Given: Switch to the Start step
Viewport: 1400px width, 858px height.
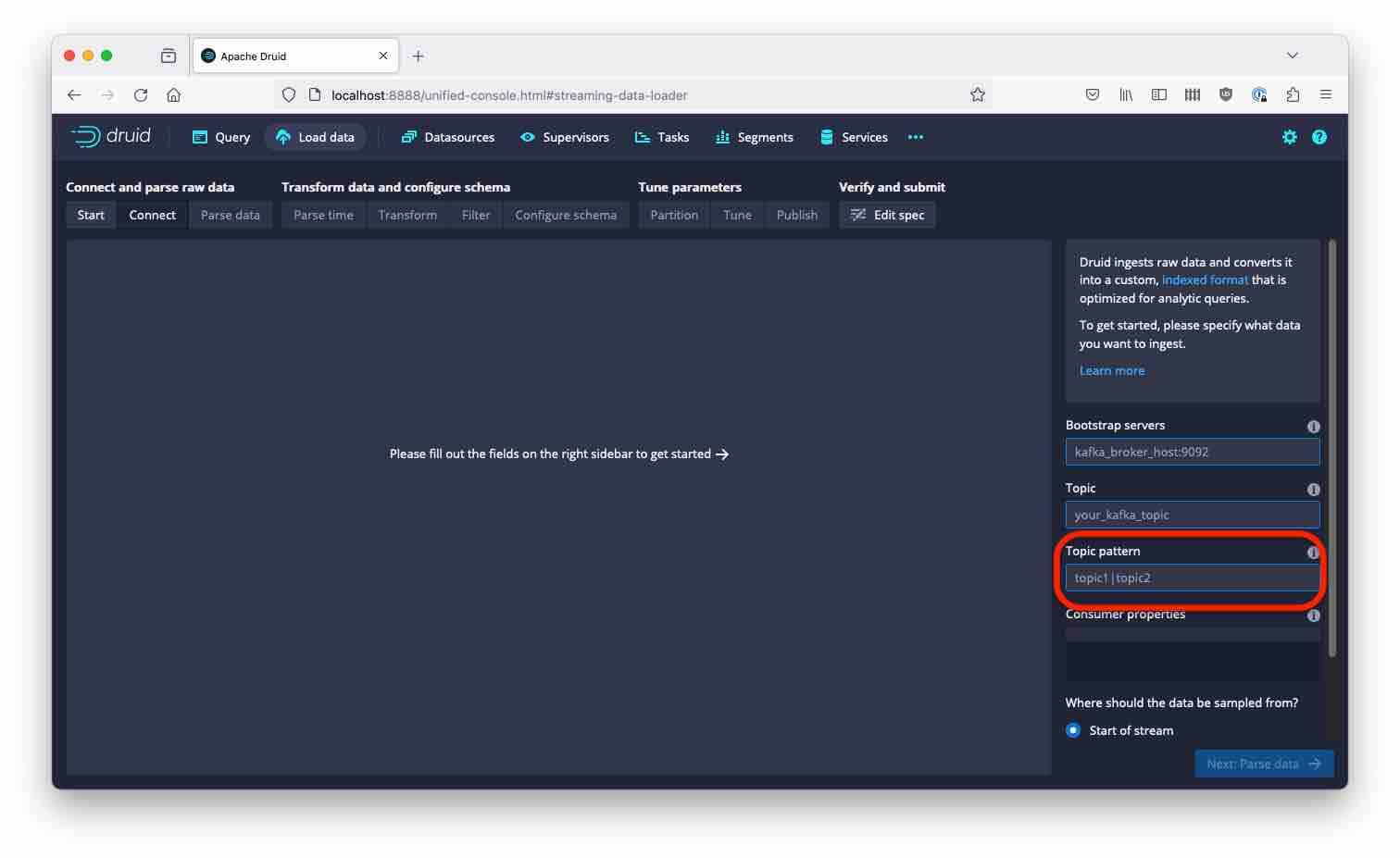Looking at the screenshot, I should click(x=91, y=215).
